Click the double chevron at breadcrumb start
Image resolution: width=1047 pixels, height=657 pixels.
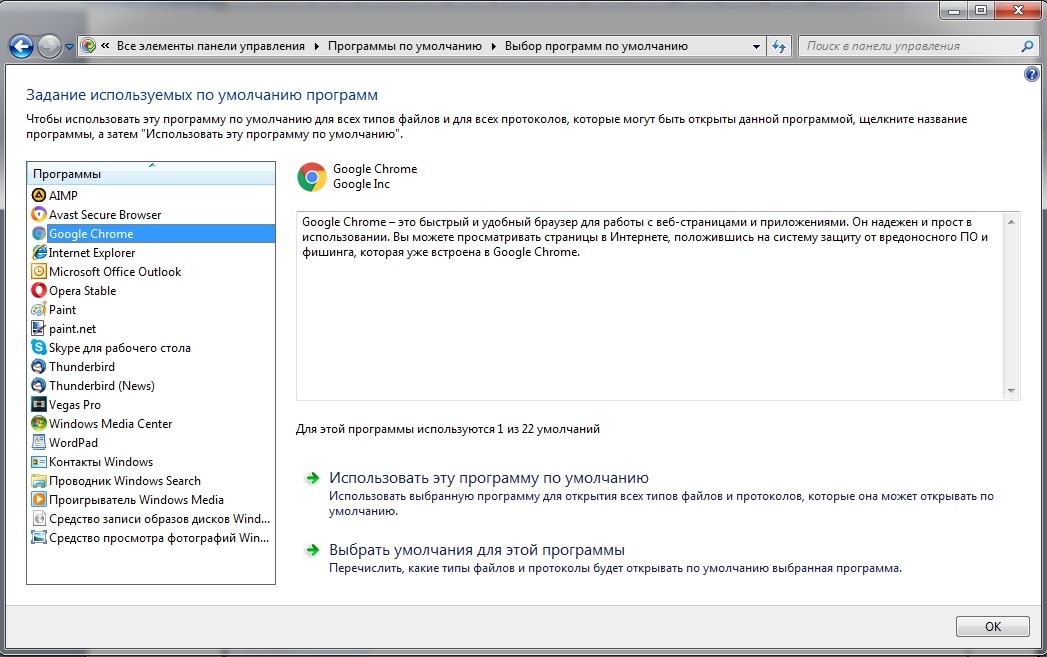(x=106, y=46)
